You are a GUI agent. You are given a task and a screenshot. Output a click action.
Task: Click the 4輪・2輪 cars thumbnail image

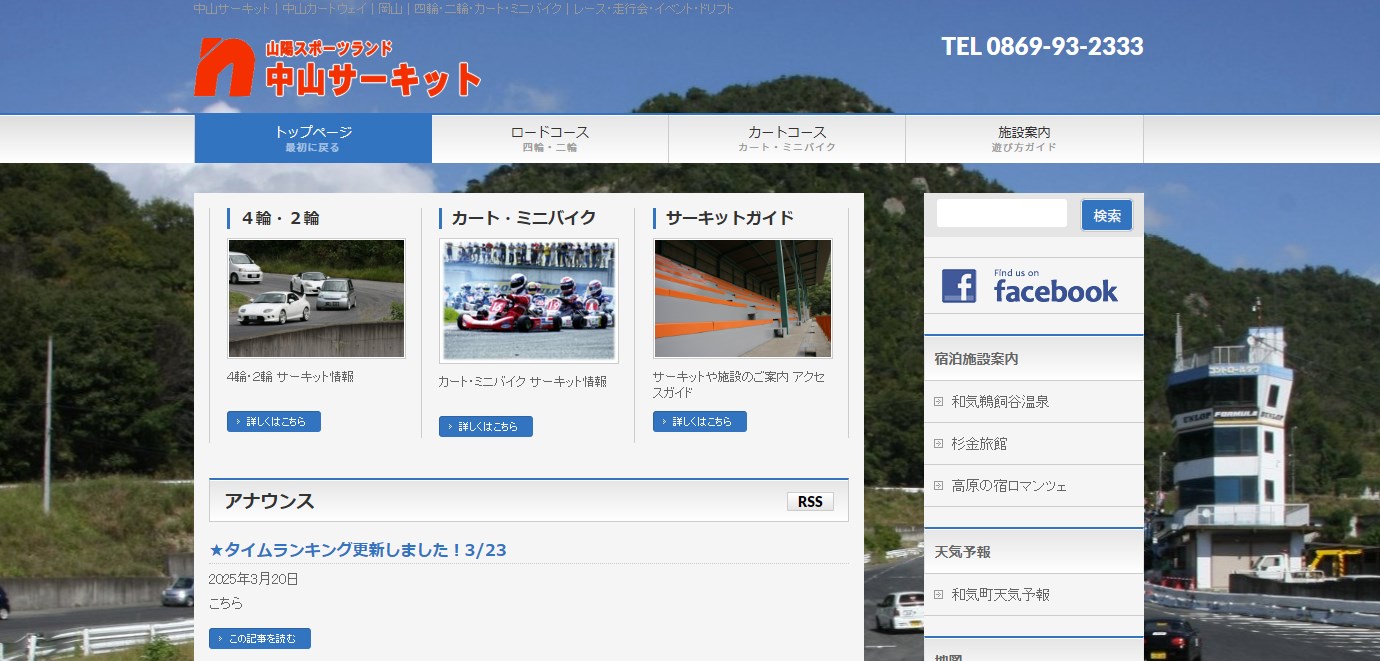[x=316, y=298]
